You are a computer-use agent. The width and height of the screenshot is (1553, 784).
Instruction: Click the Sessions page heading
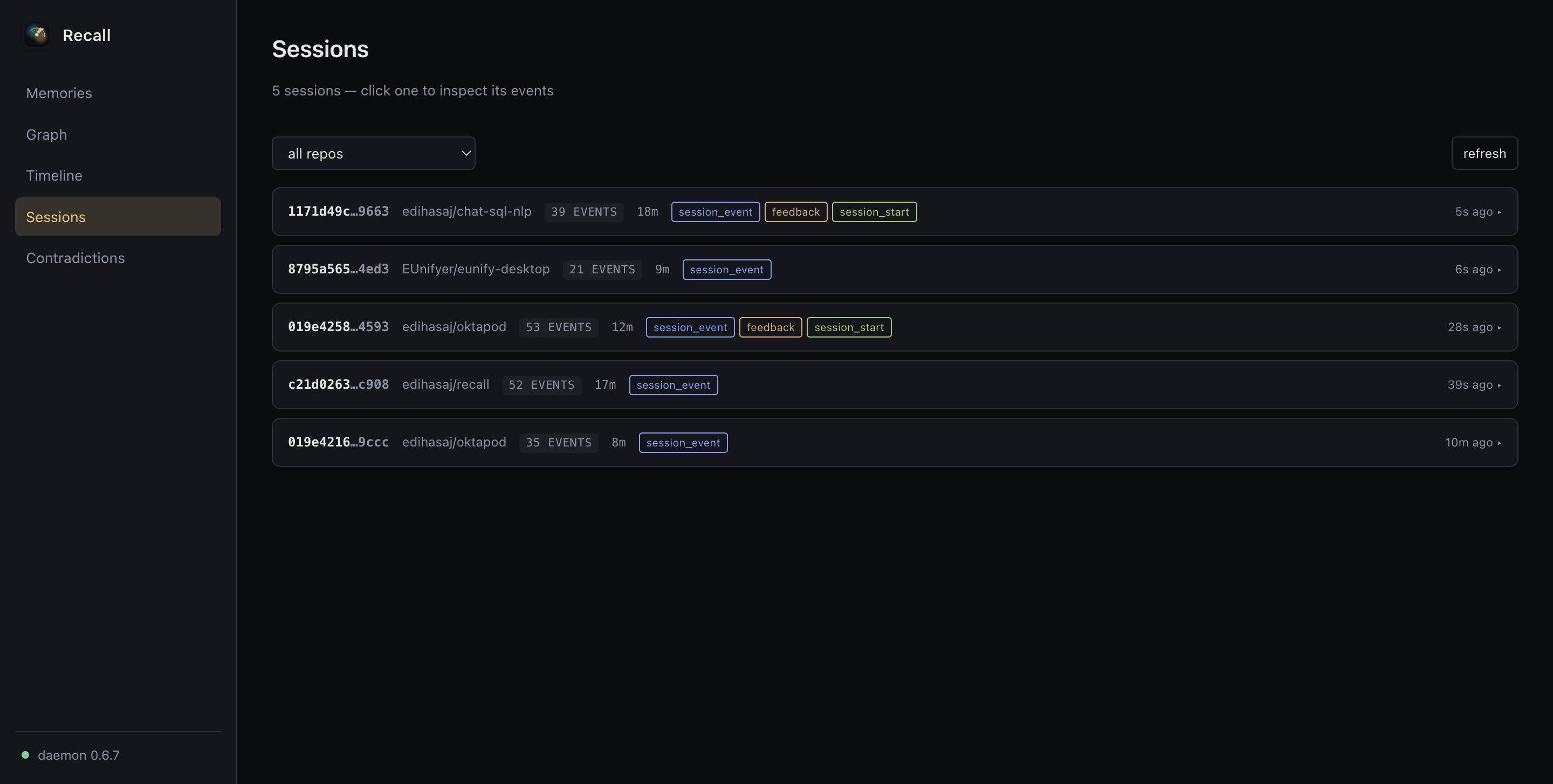click(x=320, y=49)
